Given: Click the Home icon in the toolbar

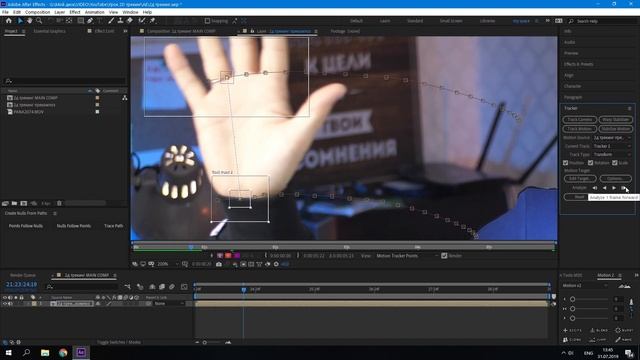Looking at the screenshot, I should pos(9,21).
